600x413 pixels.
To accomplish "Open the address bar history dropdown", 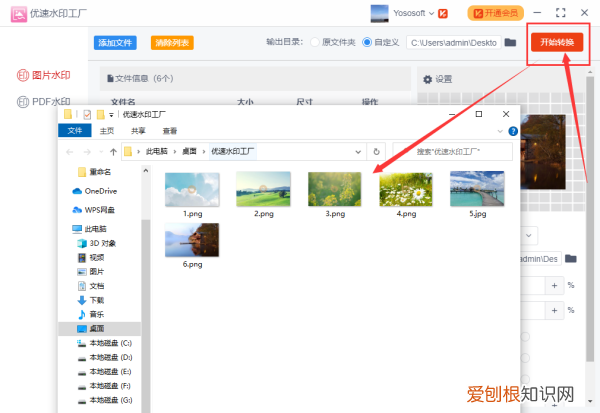I will (x=358, y=152).
